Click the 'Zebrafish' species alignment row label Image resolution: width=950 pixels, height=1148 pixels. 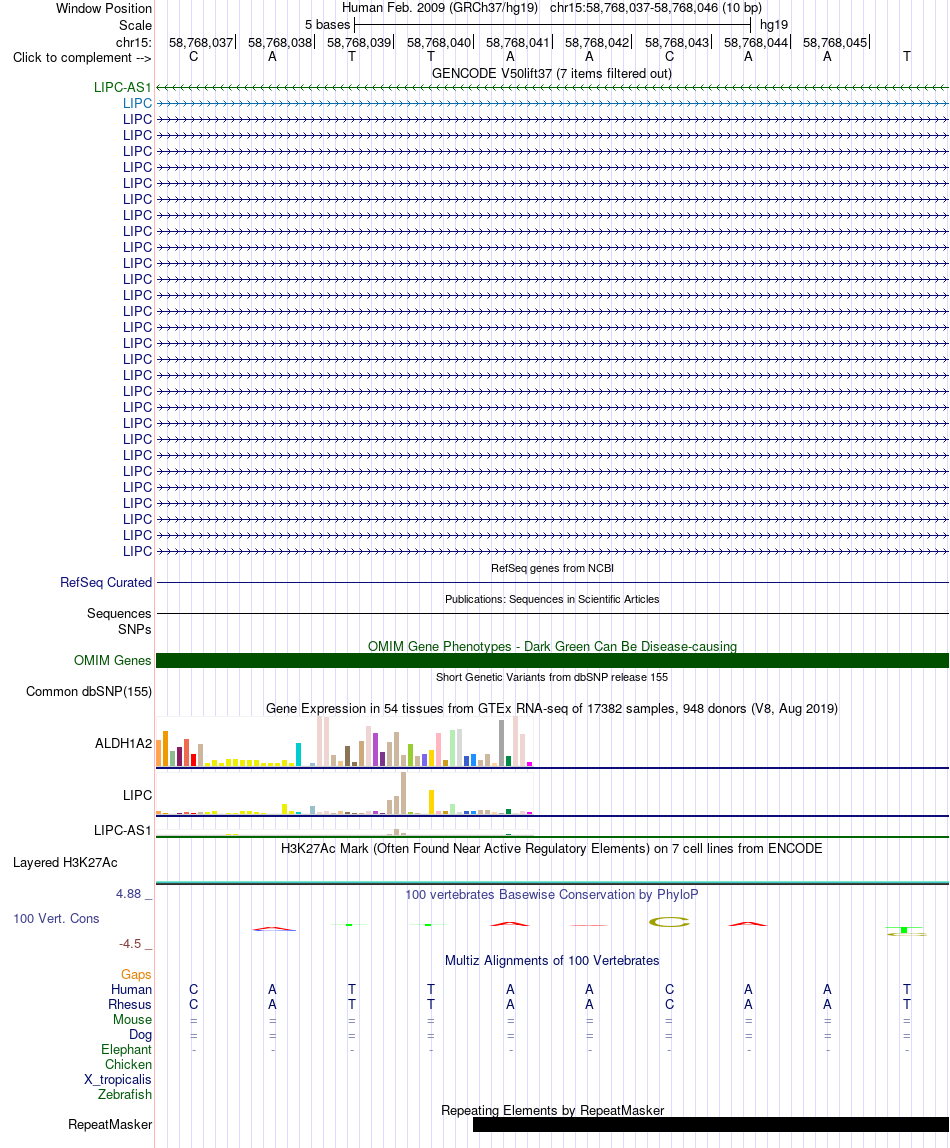point(125,1095)
